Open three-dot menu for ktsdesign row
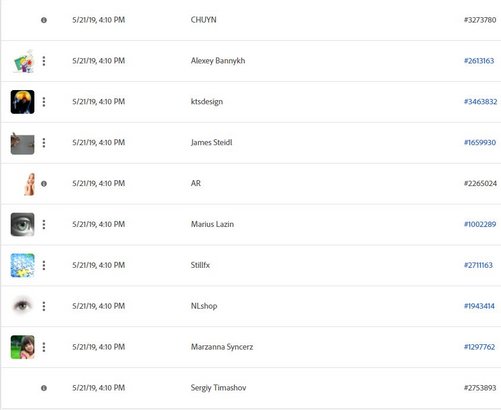Viewport: 501px width, 410px height. coord(44,102)
